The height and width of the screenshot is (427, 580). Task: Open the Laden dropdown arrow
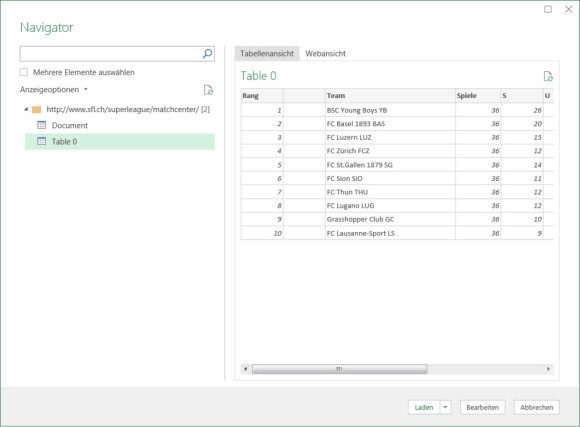coord(445,407)
